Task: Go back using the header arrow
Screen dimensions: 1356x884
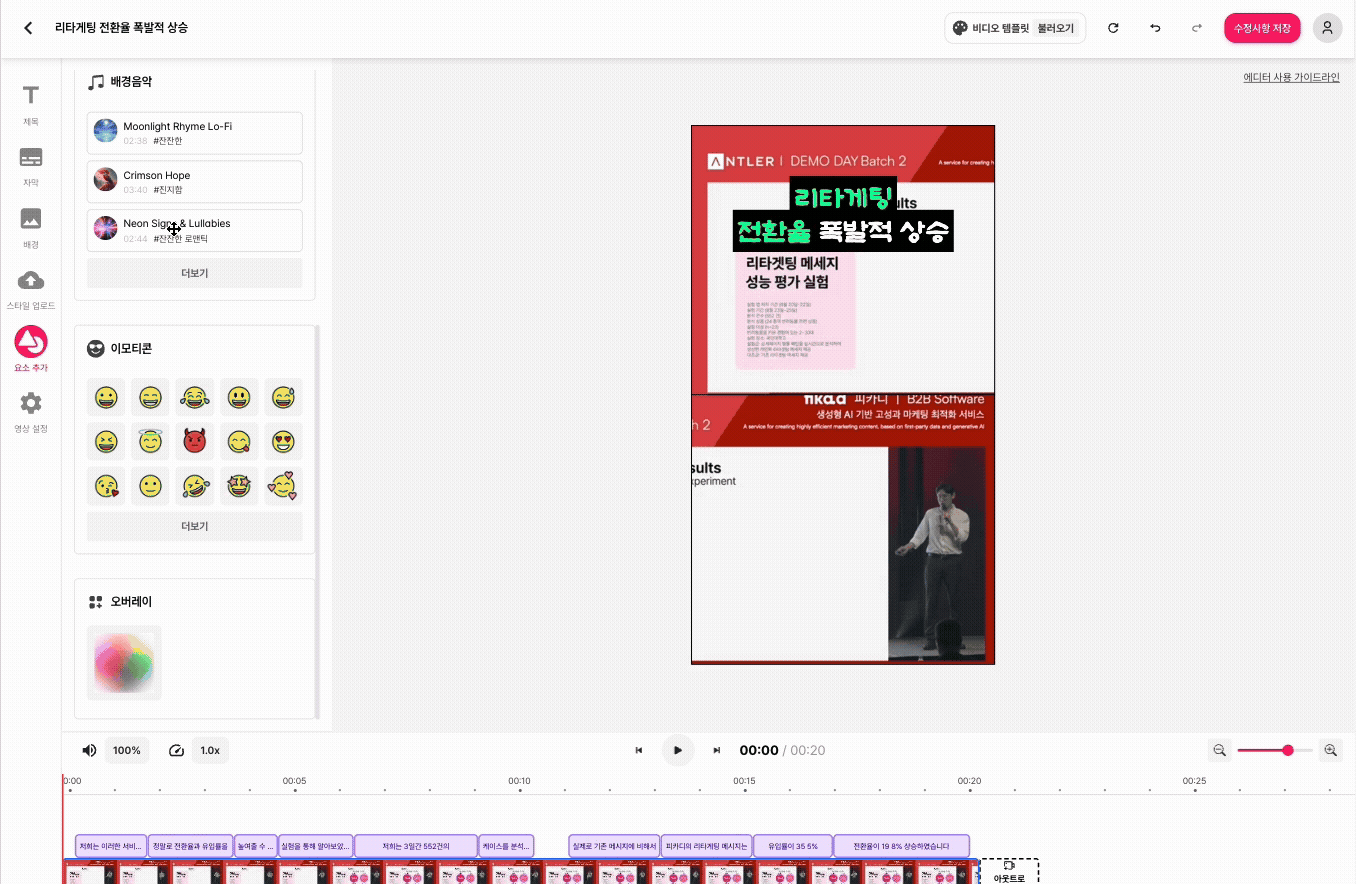Action: pyautogui.click(x=28, y=28)
